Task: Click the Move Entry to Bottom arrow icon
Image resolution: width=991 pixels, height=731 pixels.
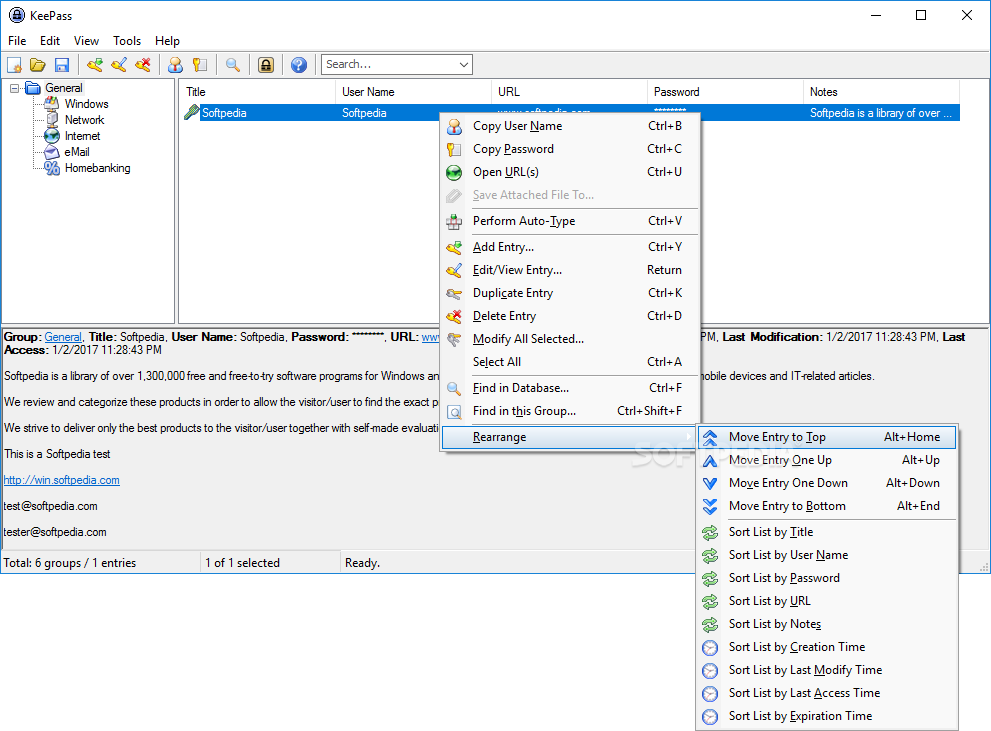Action: [x=710, y=506]
